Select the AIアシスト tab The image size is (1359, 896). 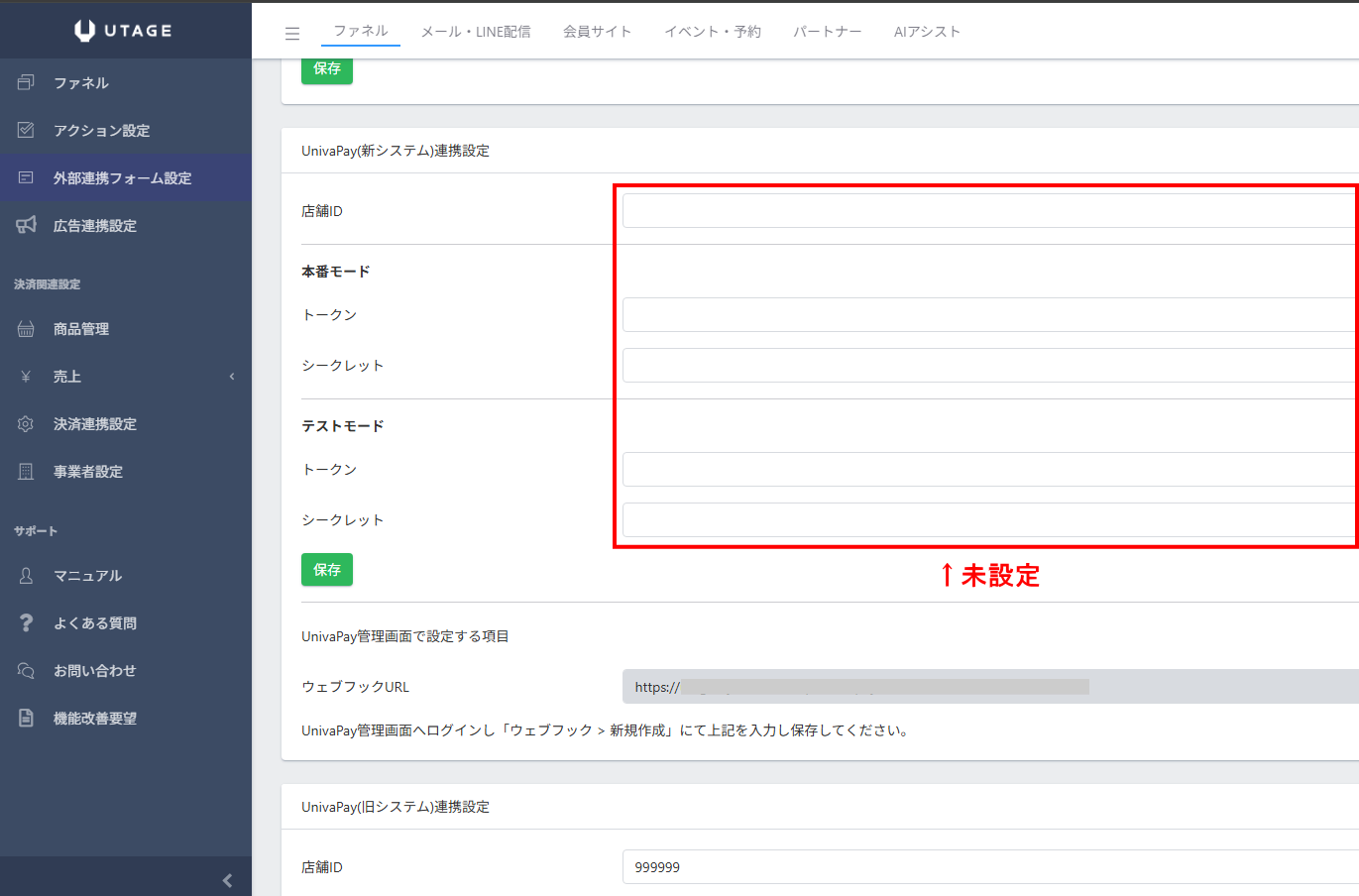[x=927, y=32]
